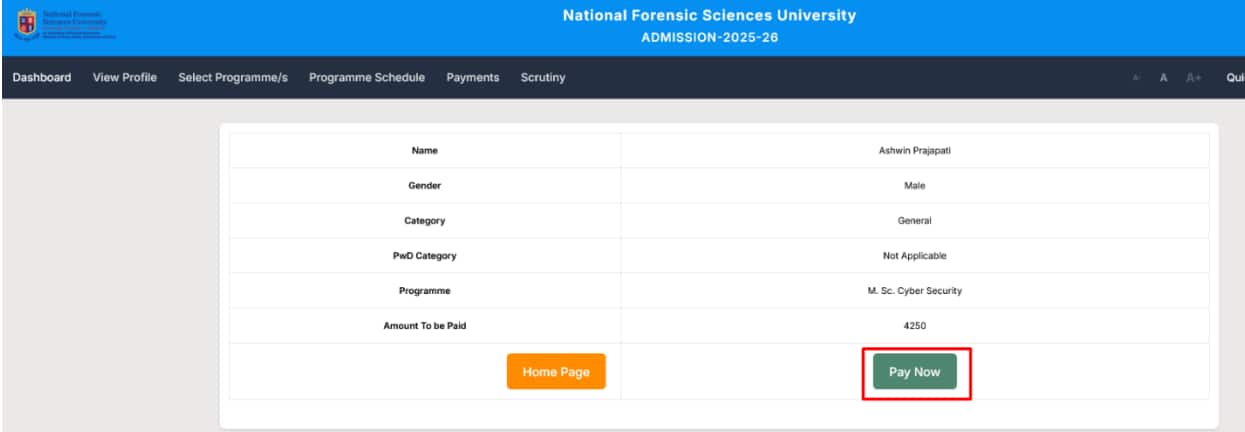Increase font size with A+ control

pos(1193,78)
